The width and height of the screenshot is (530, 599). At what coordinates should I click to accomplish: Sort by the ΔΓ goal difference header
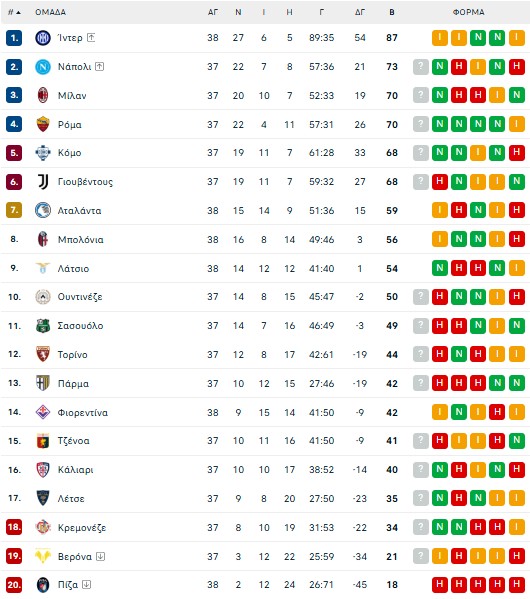[x=360, y=12]
